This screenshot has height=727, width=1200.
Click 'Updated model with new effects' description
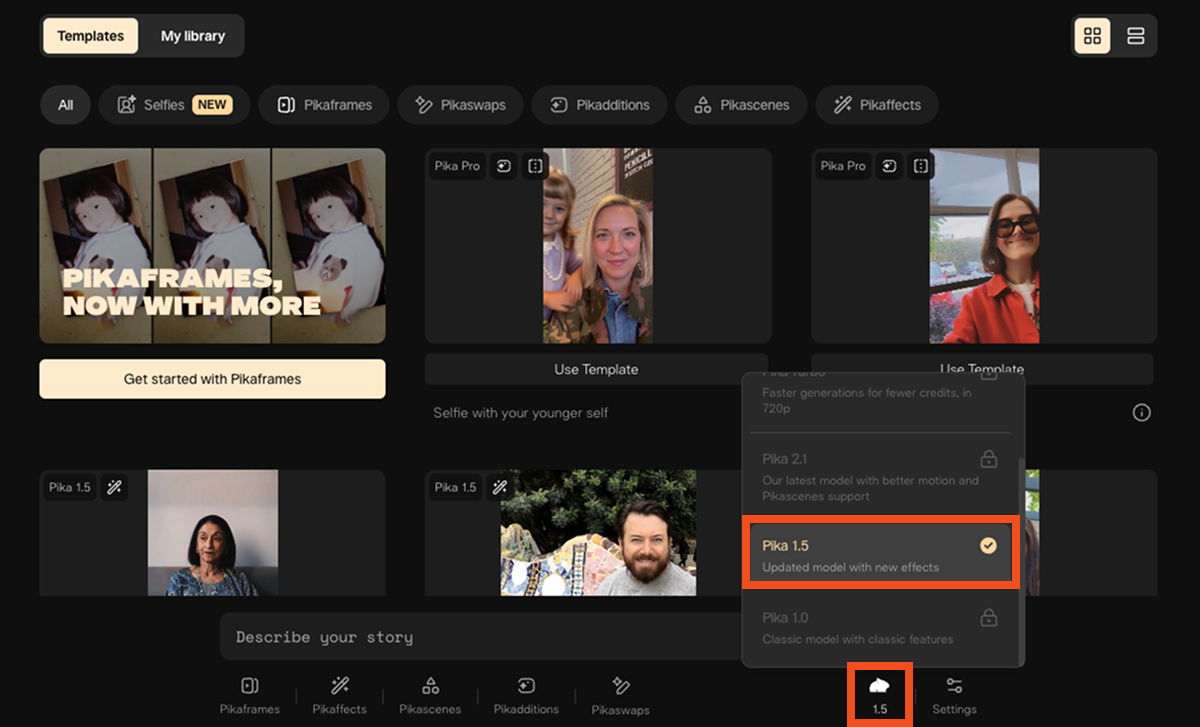(x=850, y=567)
